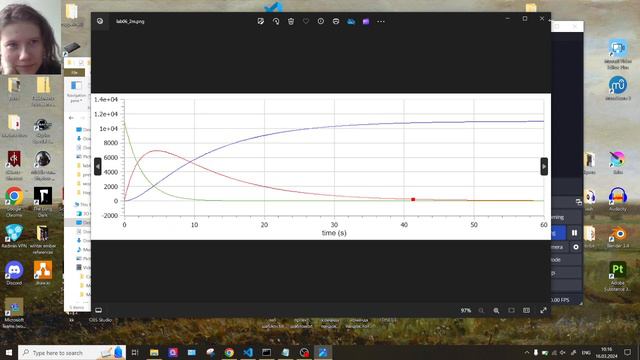Open the draw.io desktop shortcut
The image size is (640, 360).
tap(43, 273)
